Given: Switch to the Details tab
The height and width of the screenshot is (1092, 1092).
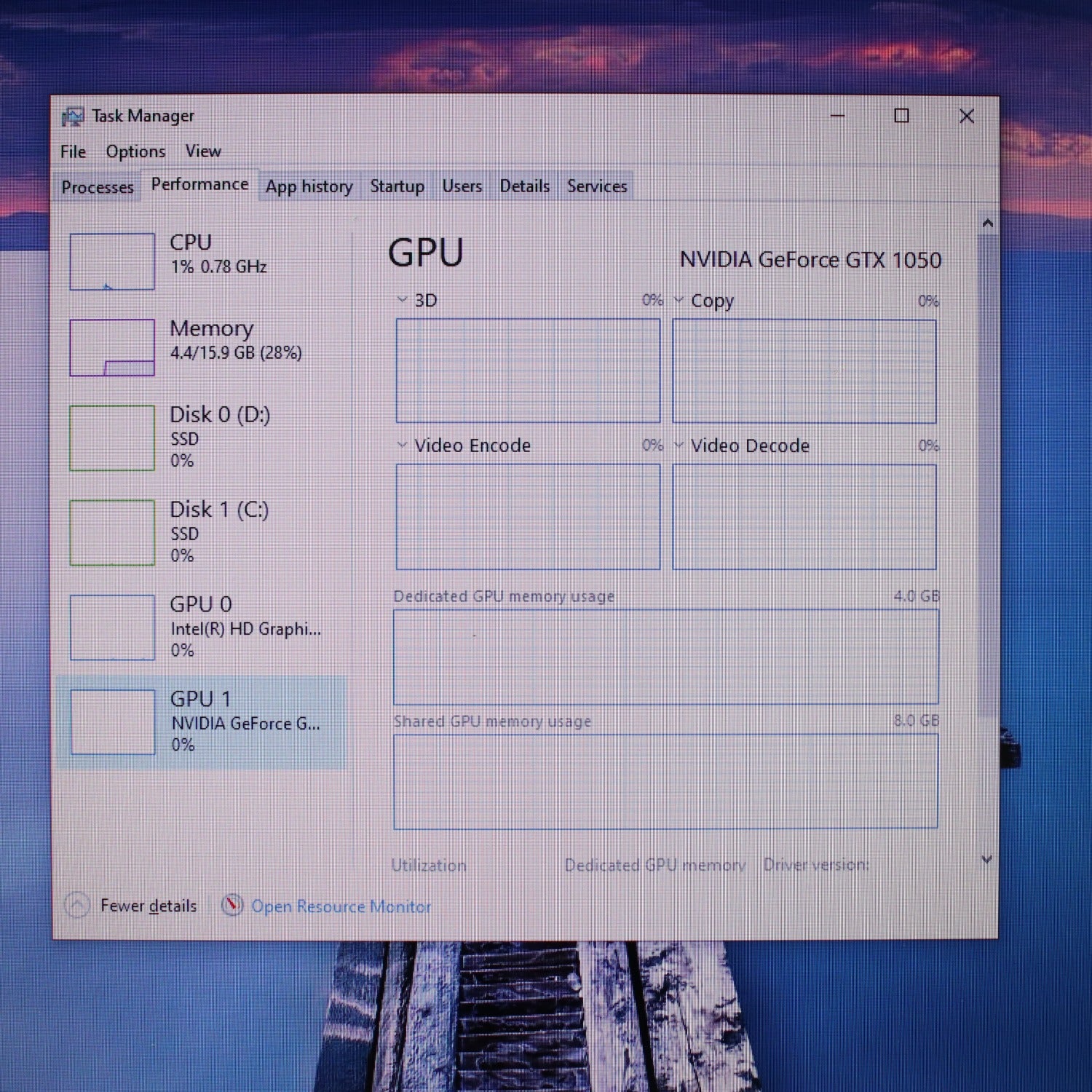Looking at the screenshot, I should coord(524,186).
